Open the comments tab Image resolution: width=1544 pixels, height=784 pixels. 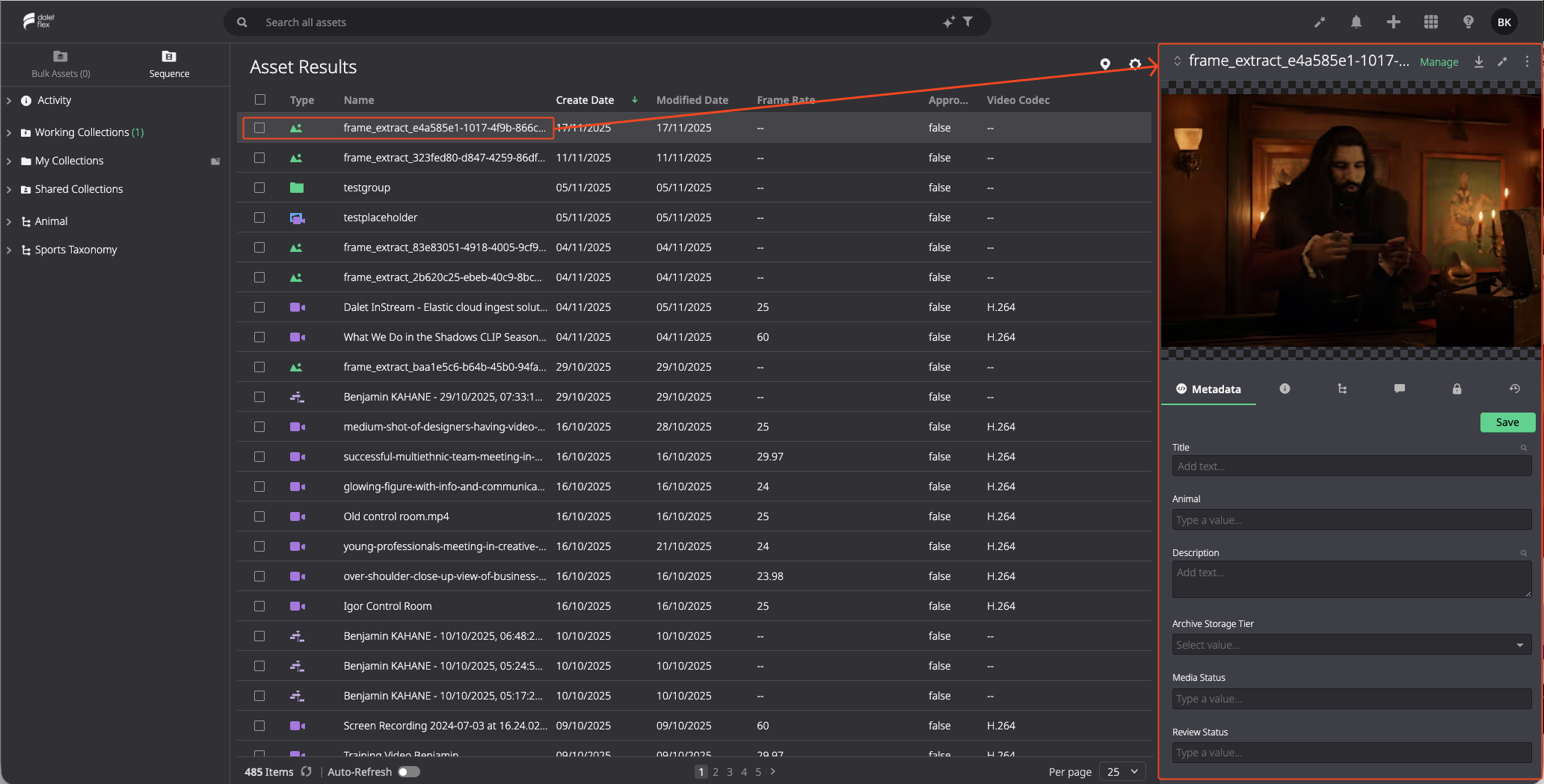point(1400,389)
